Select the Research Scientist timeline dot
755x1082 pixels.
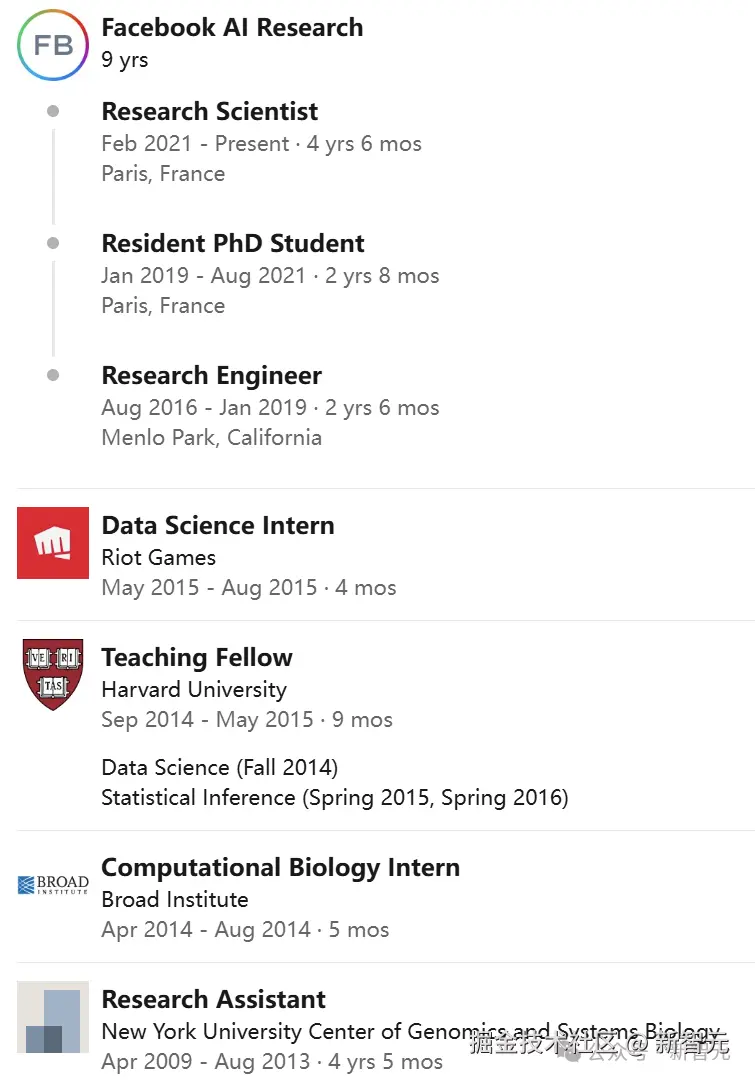(x=53, y=111)
